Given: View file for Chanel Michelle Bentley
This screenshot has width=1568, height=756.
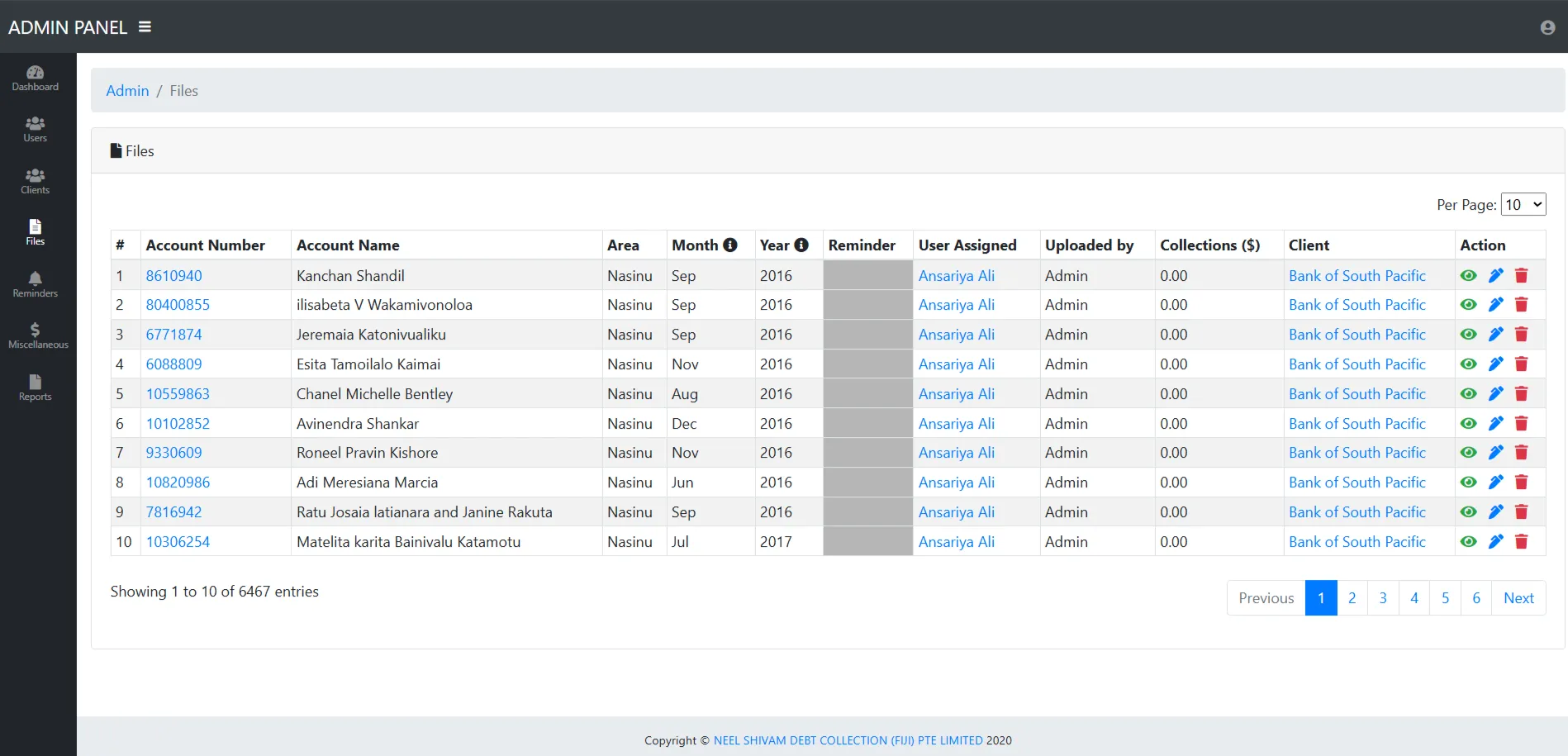Looking at the screenshot, I should (x=1468, y=394).
